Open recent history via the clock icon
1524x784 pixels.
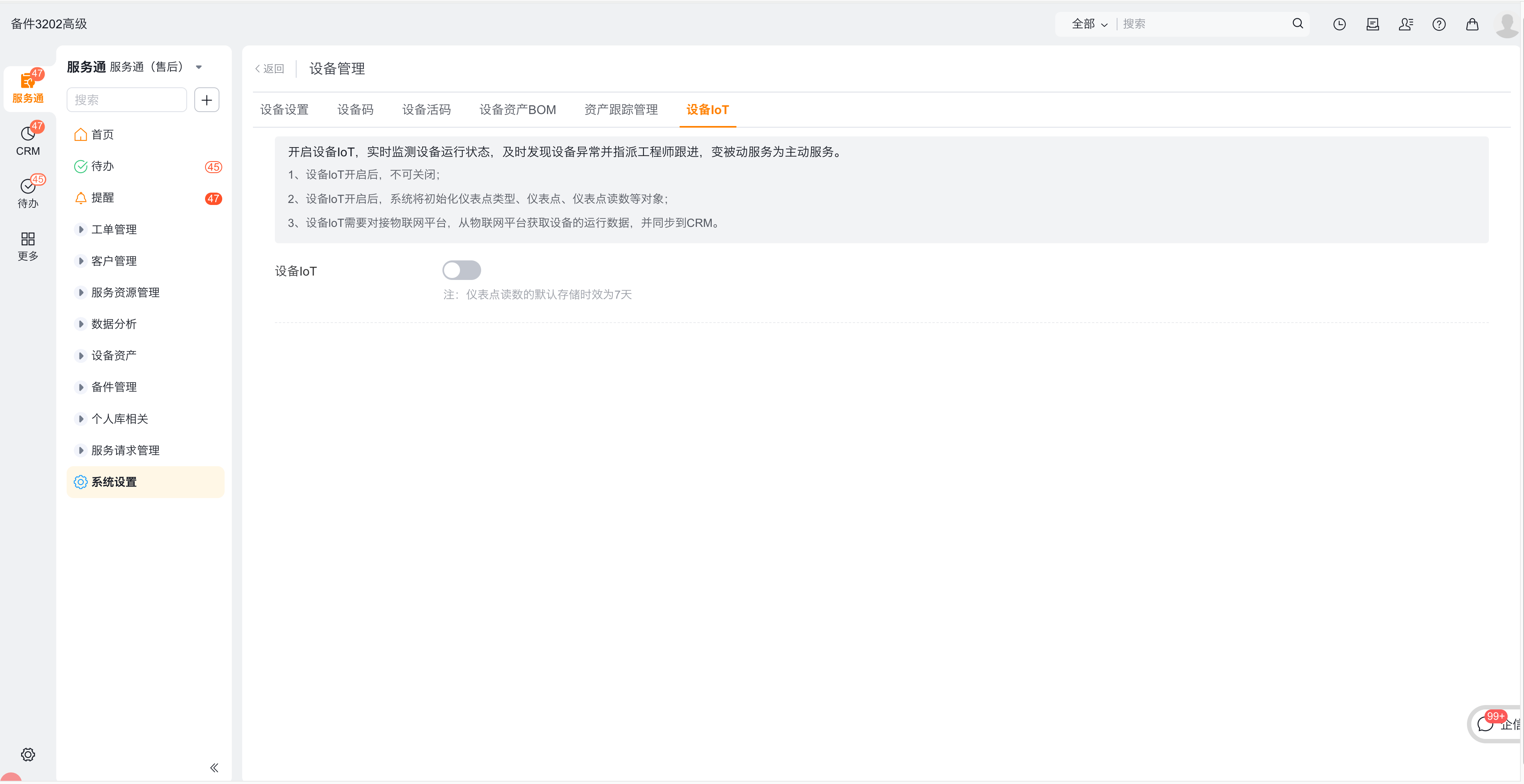[x=1339, y=24]
